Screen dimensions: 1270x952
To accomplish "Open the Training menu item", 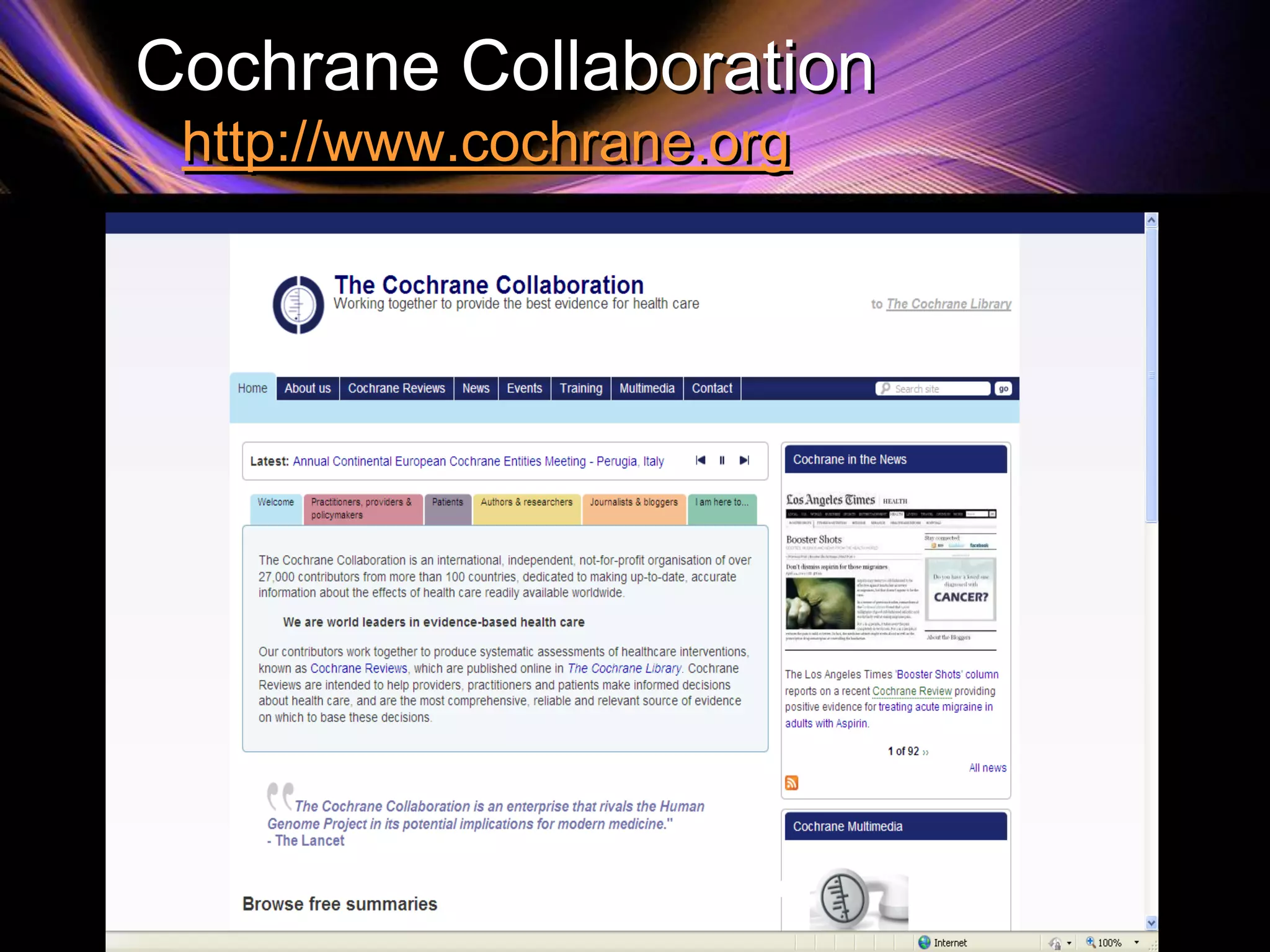I will click(581, 389).
